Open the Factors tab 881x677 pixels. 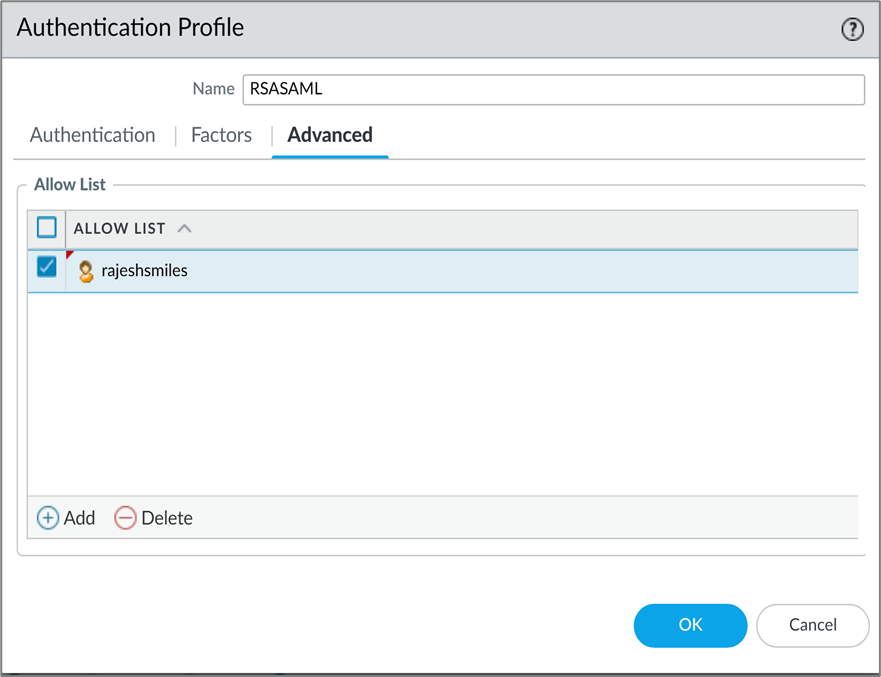221,135
